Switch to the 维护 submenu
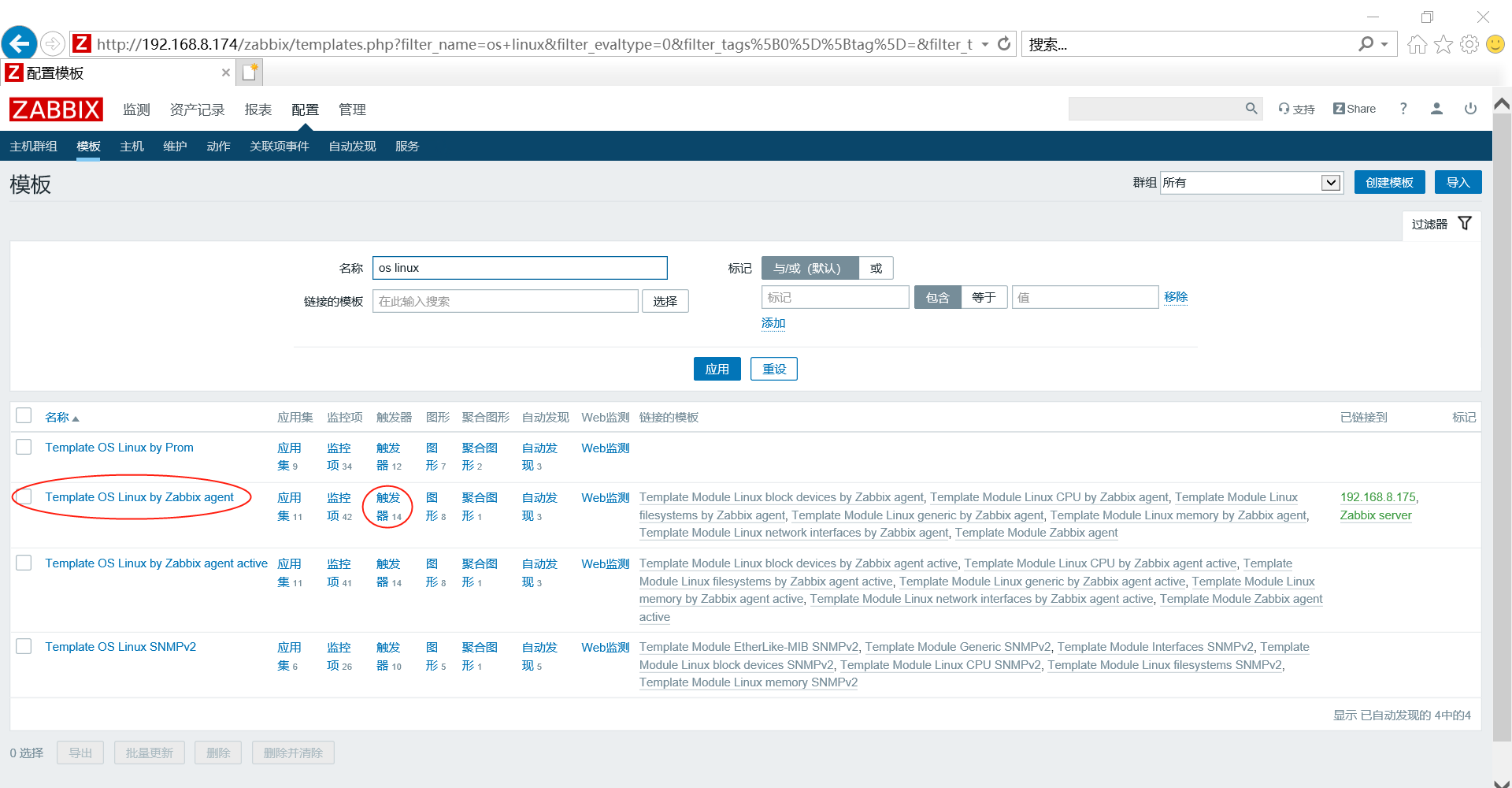This screenshot has height=788, width=1512. (175, 147)
